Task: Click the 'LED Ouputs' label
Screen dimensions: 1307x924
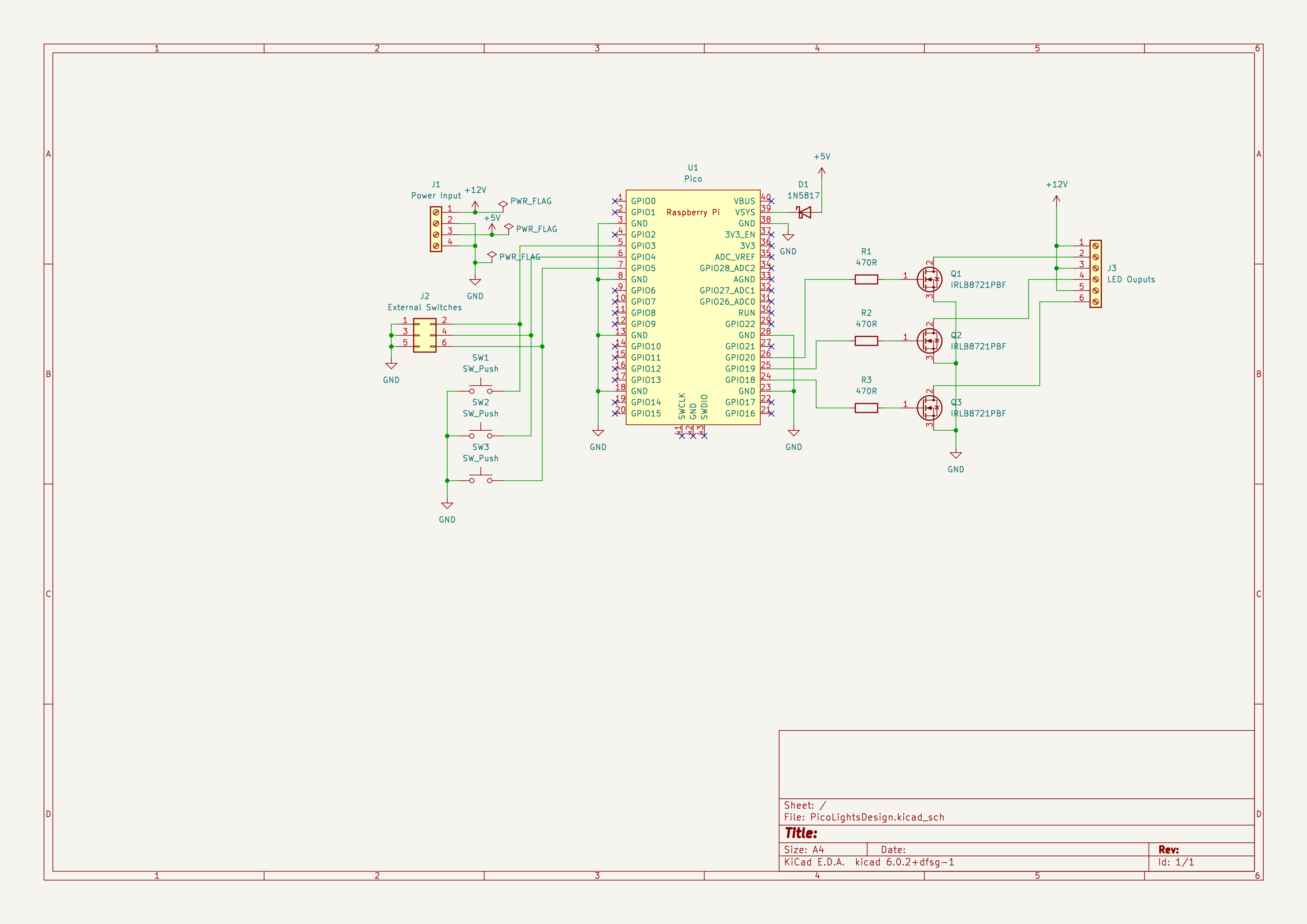Action: tap(1131, 279)
